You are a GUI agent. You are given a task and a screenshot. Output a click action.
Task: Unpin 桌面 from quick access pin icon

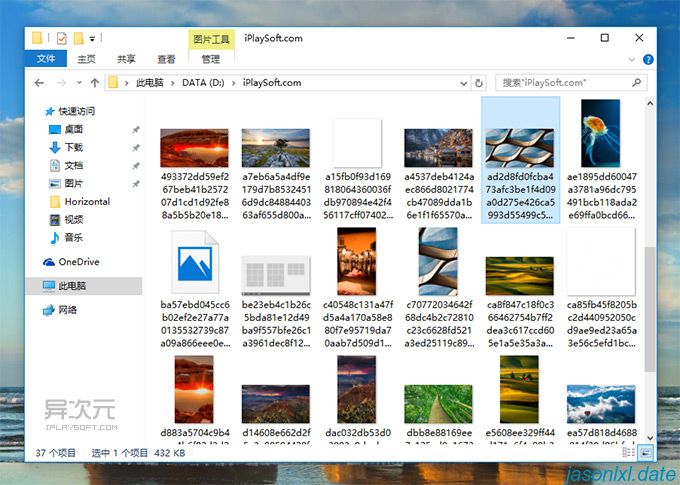[136, 129]
